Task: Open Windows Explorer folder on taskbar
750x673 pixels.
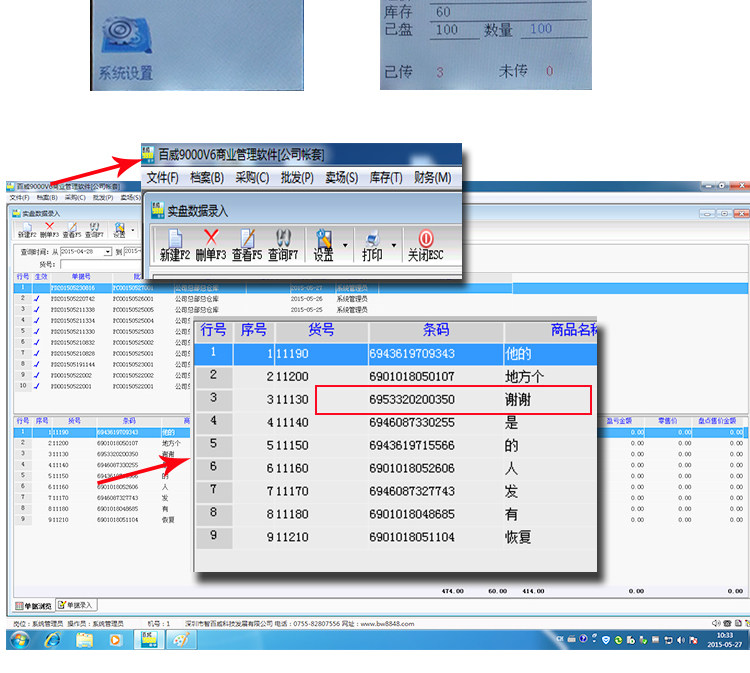Action: click(85, 640)
